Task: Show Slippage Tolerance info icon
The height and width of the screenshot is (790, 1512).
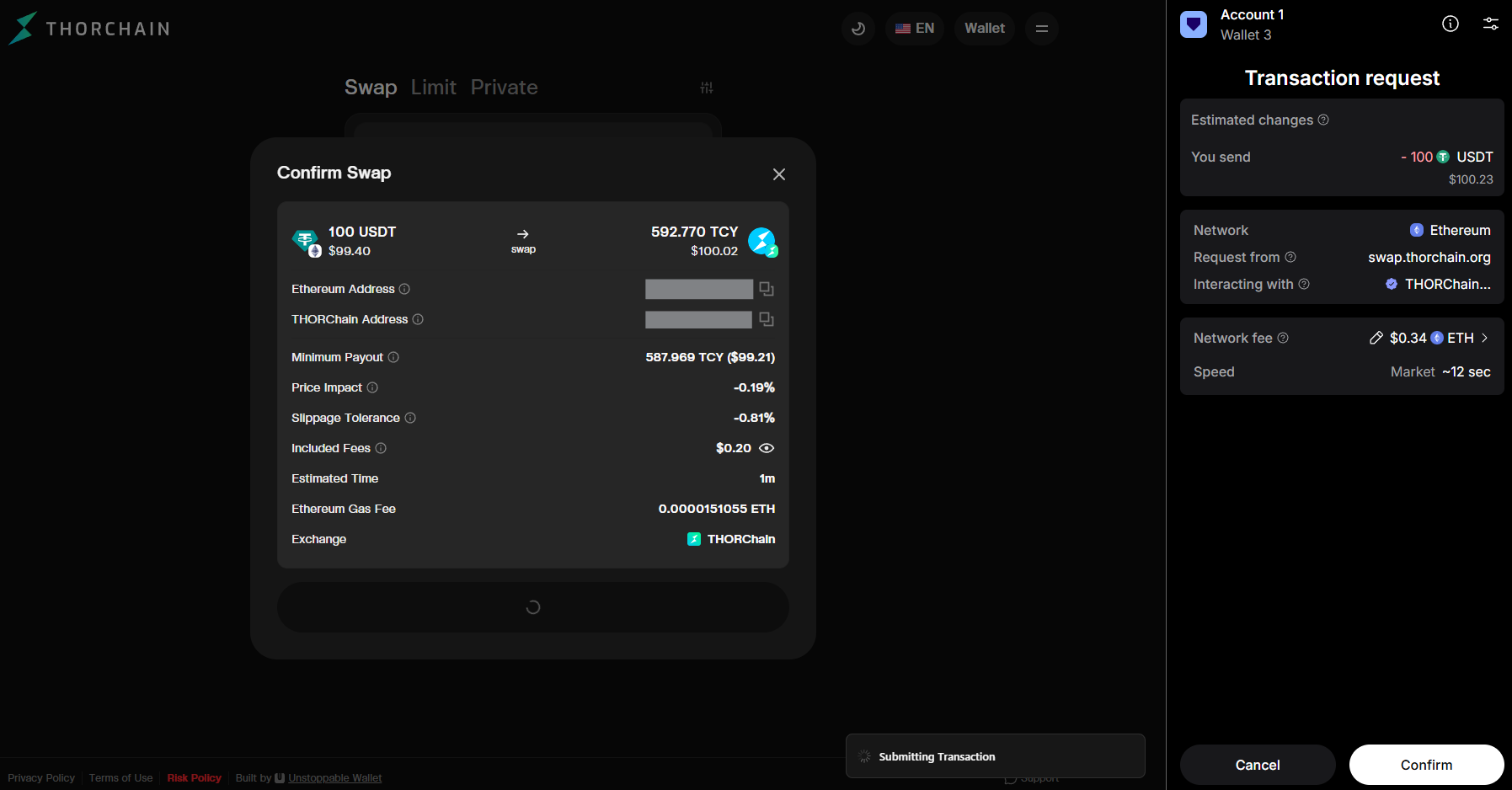Action: 410,418
